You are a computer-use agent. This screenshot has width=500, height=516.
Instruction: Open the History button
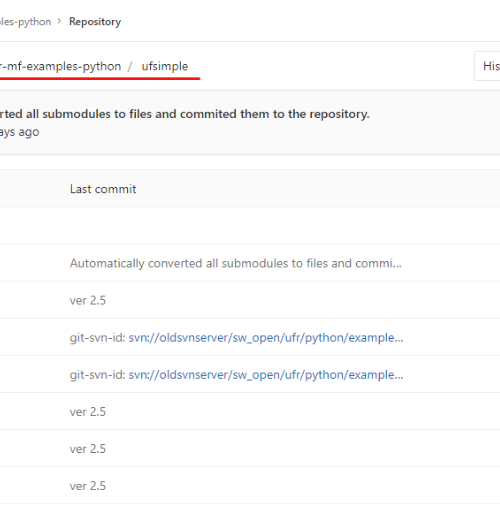[487, 66]
